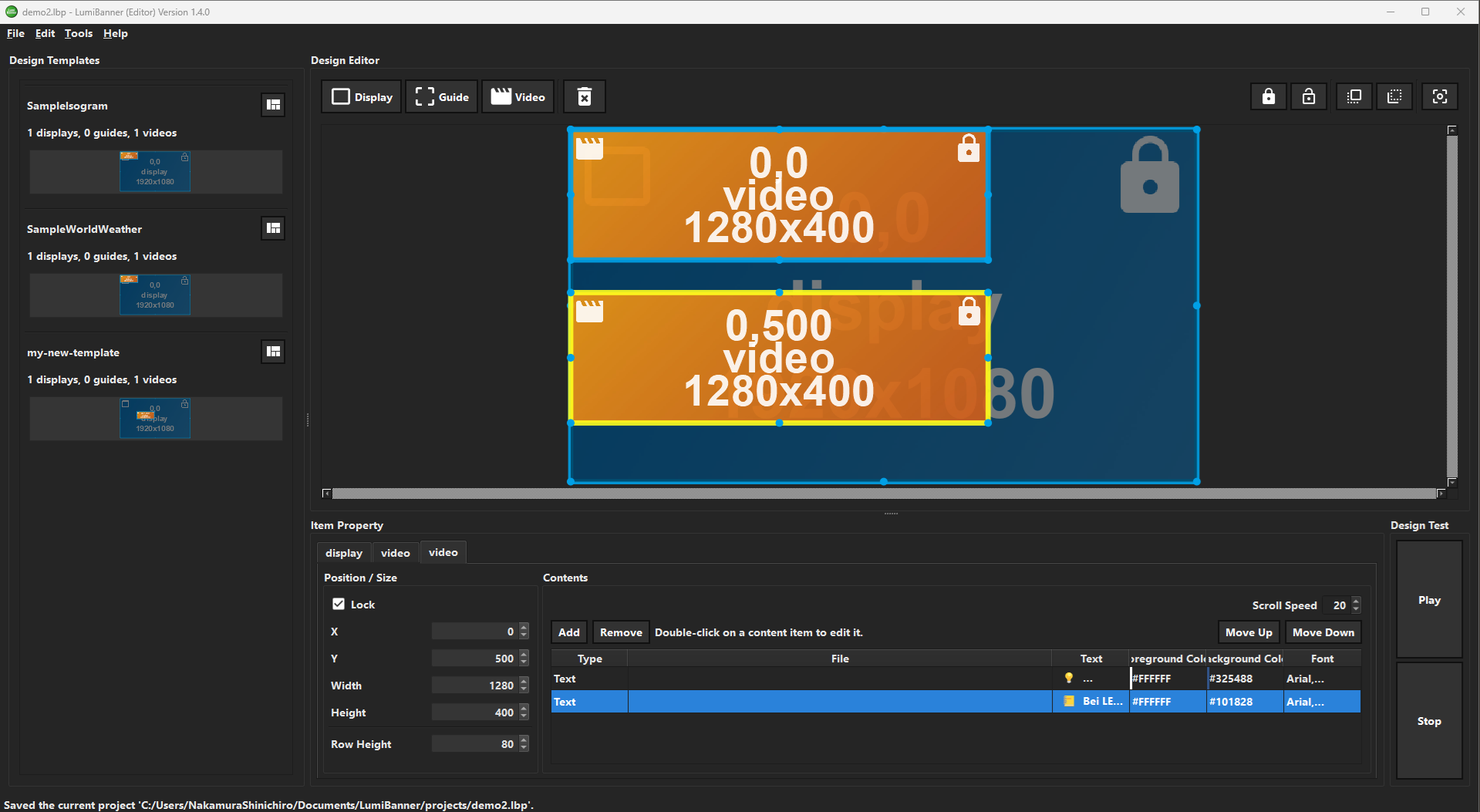Click the bring to front icon
This screenshot has width=1480, height=812.
click(1354, 97)
